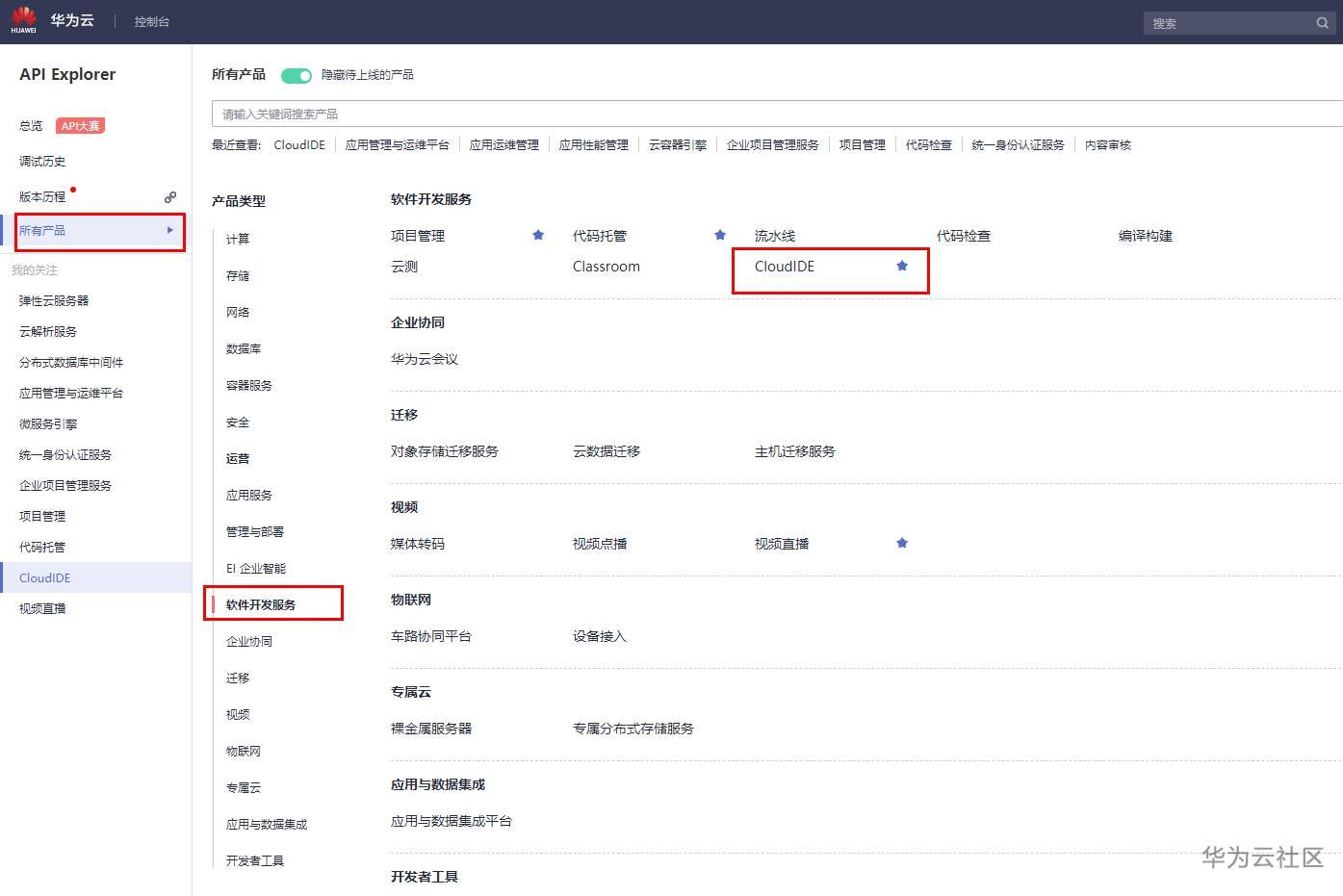Click the Huawei logo icon
Screen dimensions: 1343x896
click(x=23, y=19)
